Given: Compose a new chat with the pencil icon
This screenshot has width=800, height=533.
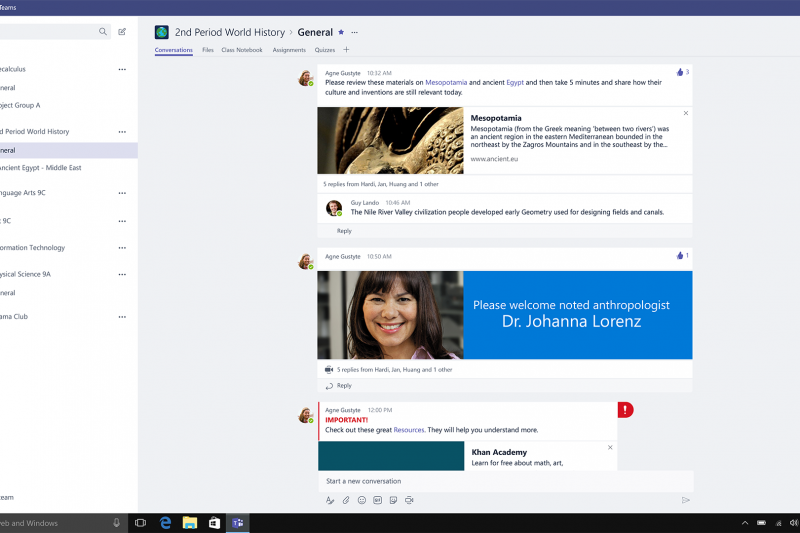Looking at the screenshot, I should (122, 32).
